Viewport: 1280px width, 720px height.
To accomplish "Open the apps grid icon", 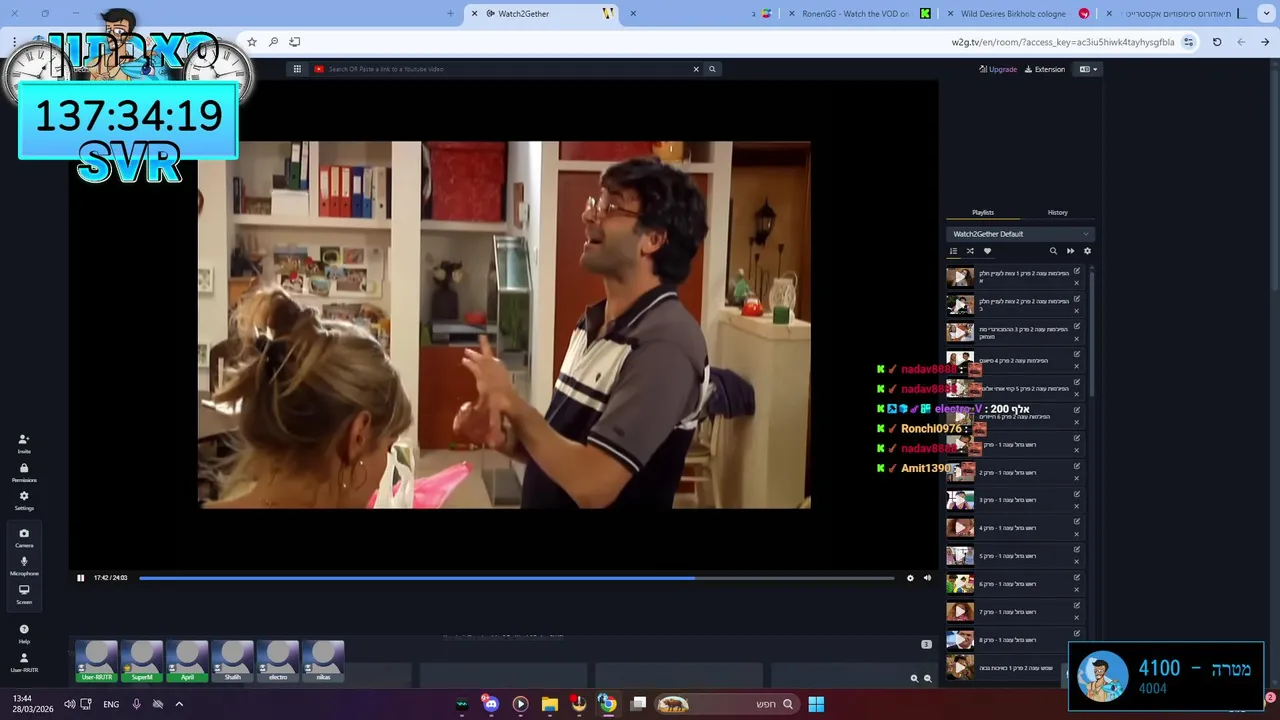I will tap(297, 69).
